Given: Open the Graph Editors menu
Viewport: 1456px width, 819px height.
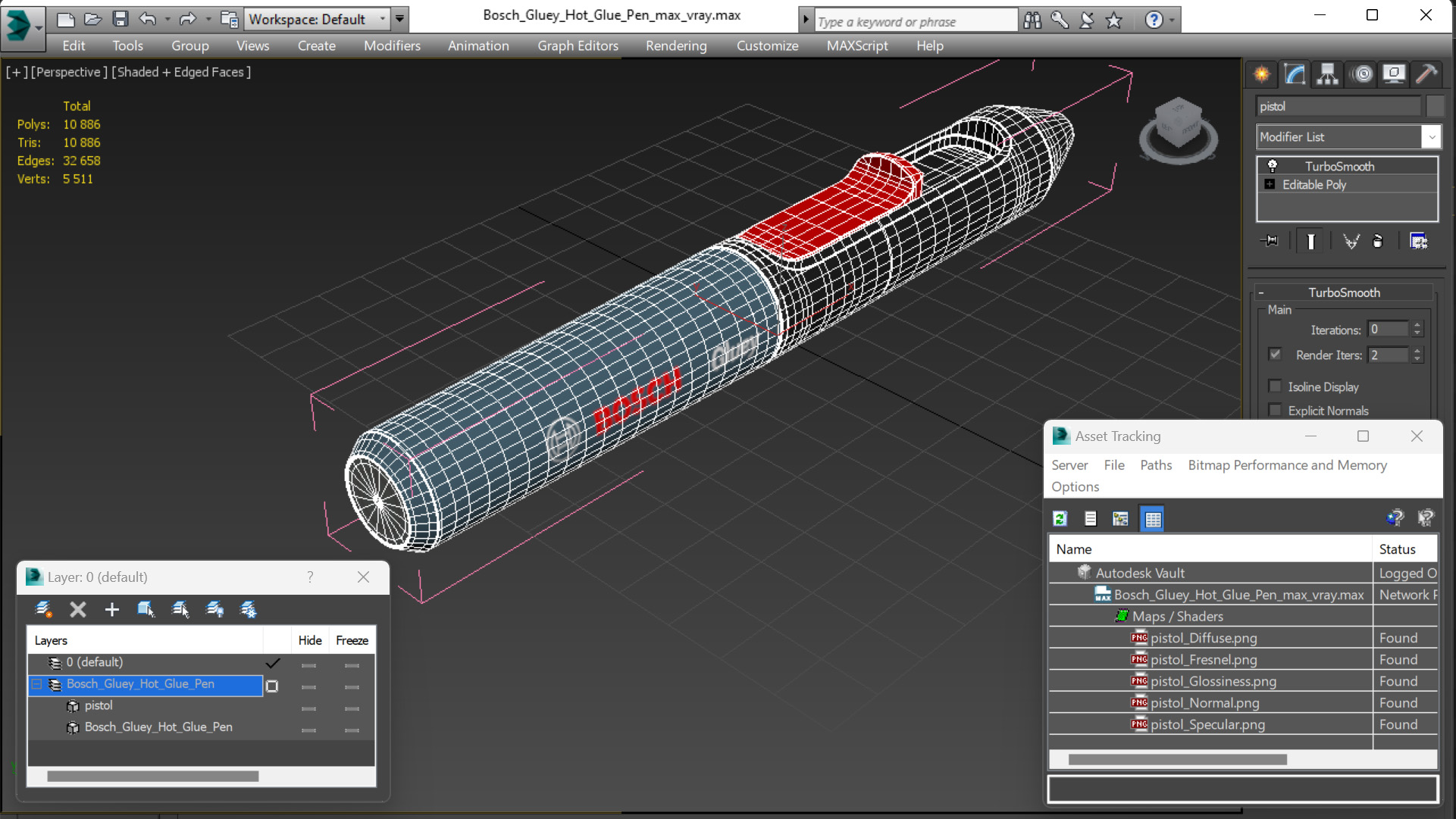Looking at the screenshot, I should (x=578, y=45).
